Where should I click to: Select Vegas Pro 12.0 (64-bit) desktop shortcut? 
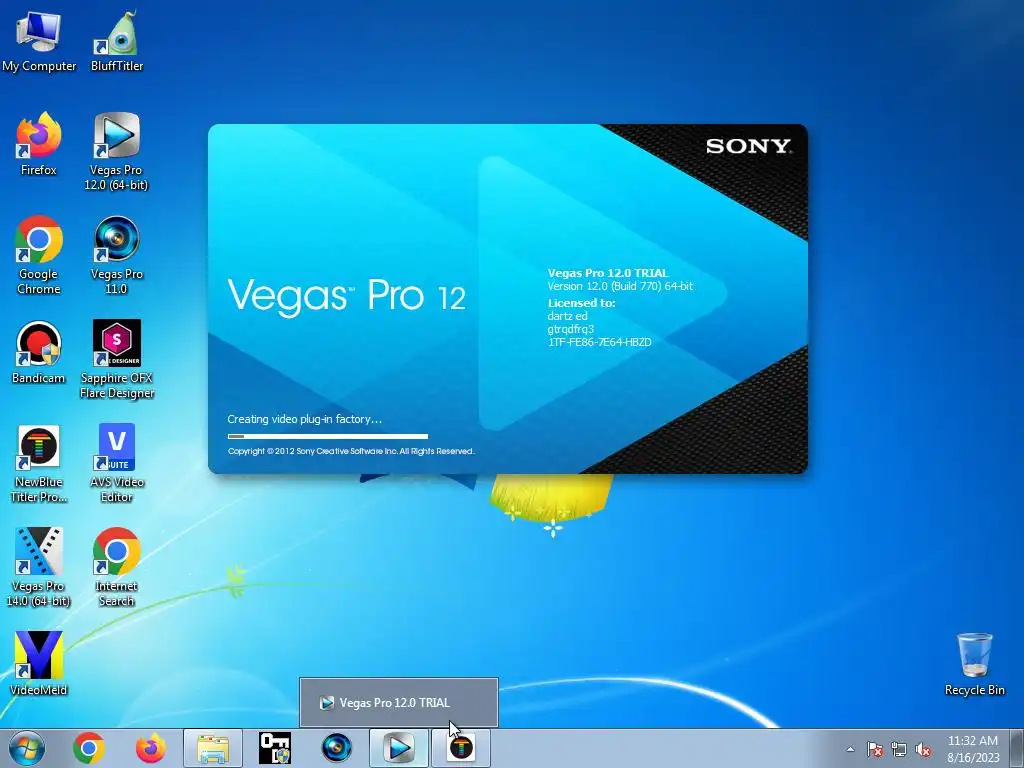[116, 152]
